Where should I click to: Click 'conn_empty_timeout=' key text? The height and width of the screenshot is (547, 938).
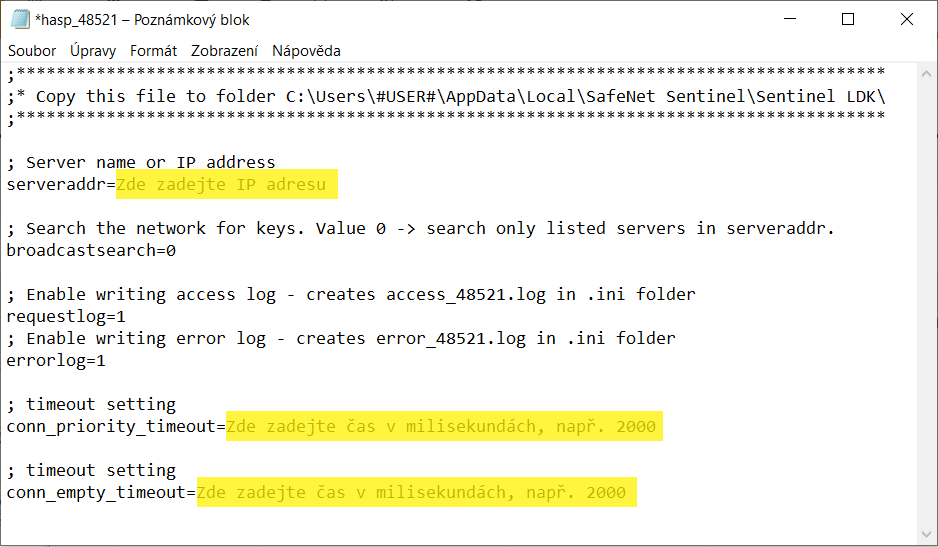coord(101,492)
